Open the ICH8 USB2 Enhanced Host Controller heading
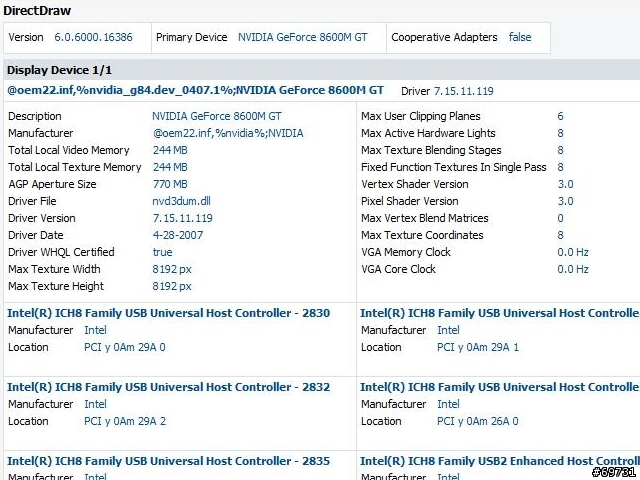Screen dimensions: 640x480 tap(500, 461)
